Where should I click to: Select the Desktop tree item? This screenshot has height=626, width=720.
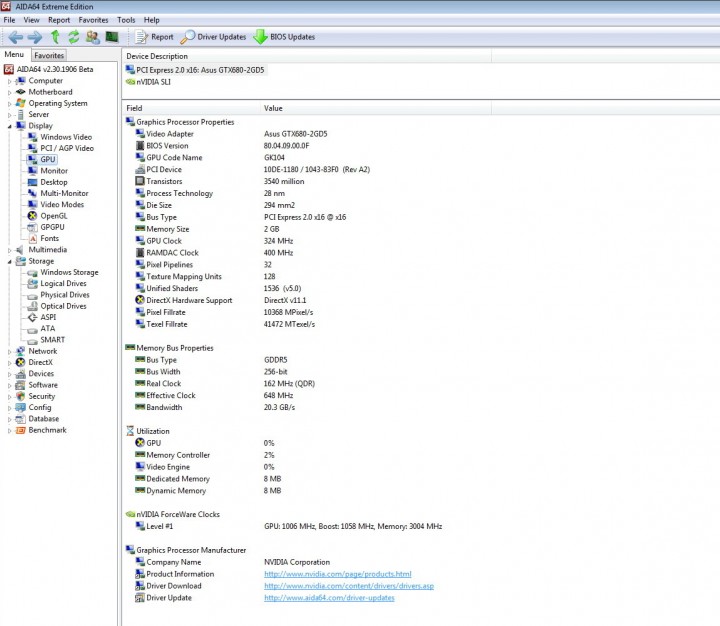click(x=53, y=182)
